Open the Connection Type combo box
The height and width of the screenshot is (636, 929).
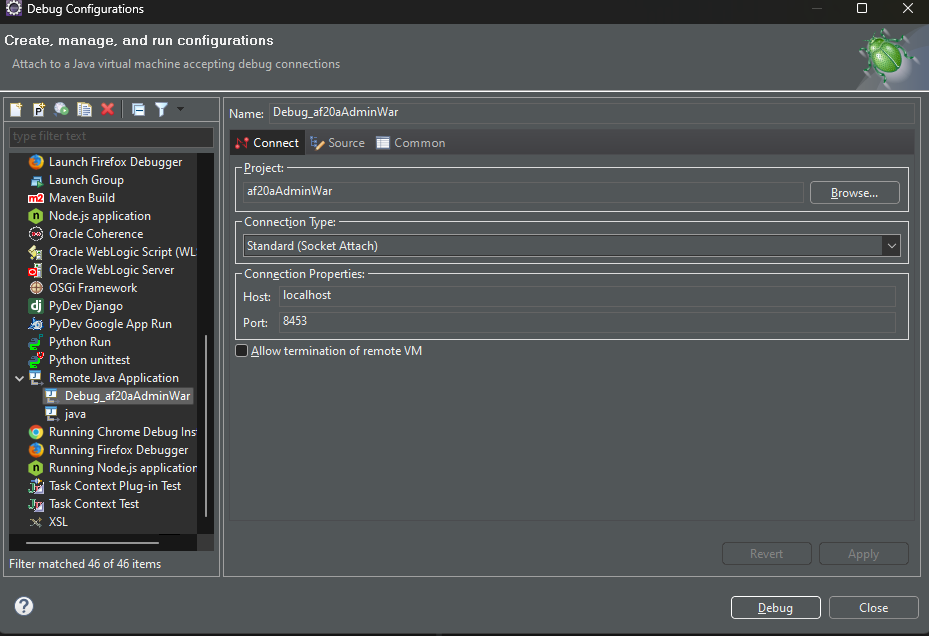point(572,246)
